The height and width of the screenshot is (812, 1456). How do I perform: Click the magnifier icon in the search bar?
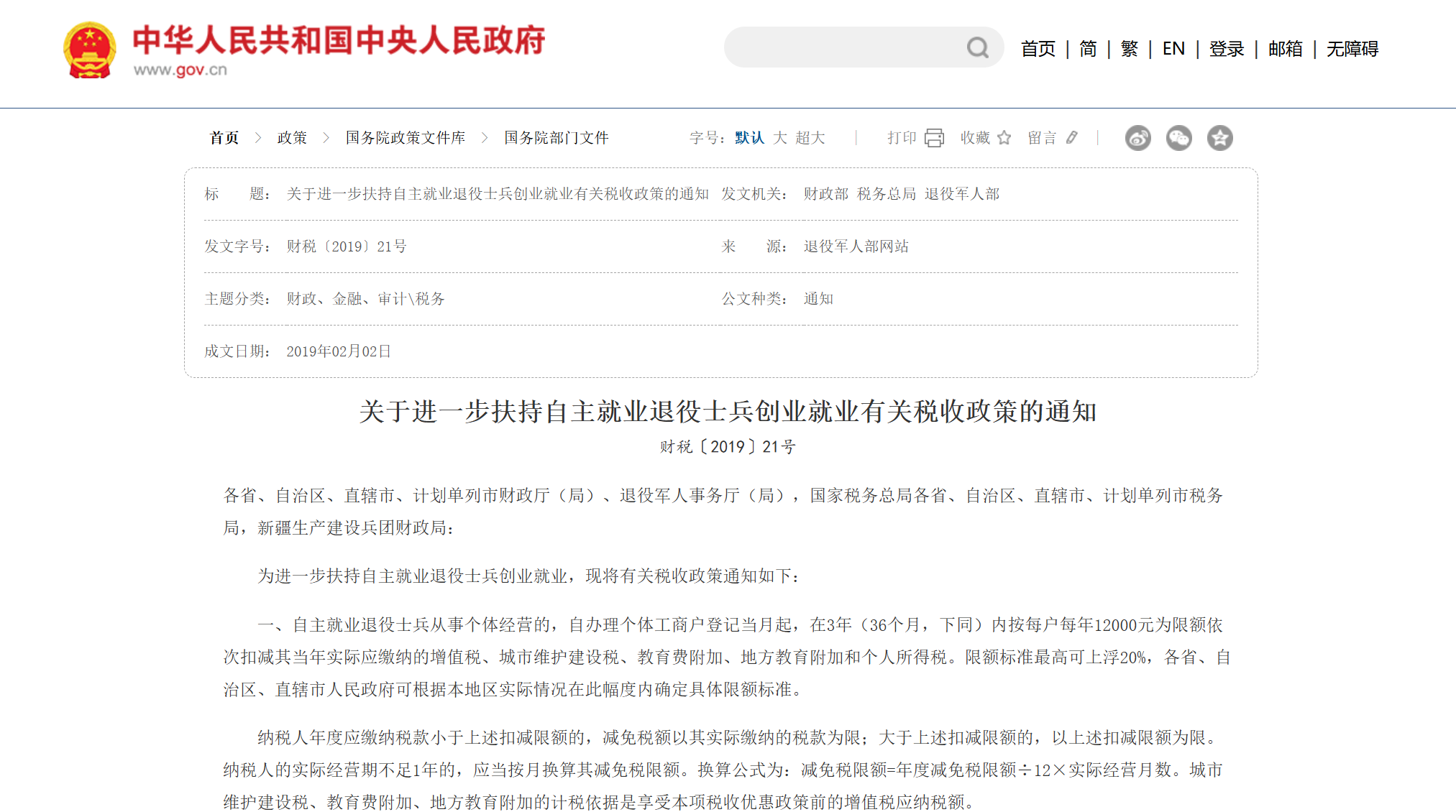(x=976, y=47)
